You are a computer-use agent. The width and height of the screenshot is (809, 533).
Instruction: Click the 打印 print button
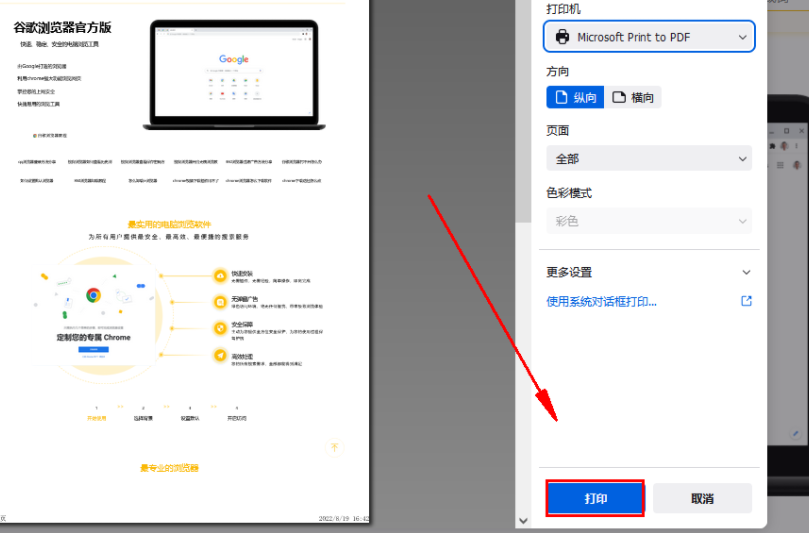[x=595, y=498]
